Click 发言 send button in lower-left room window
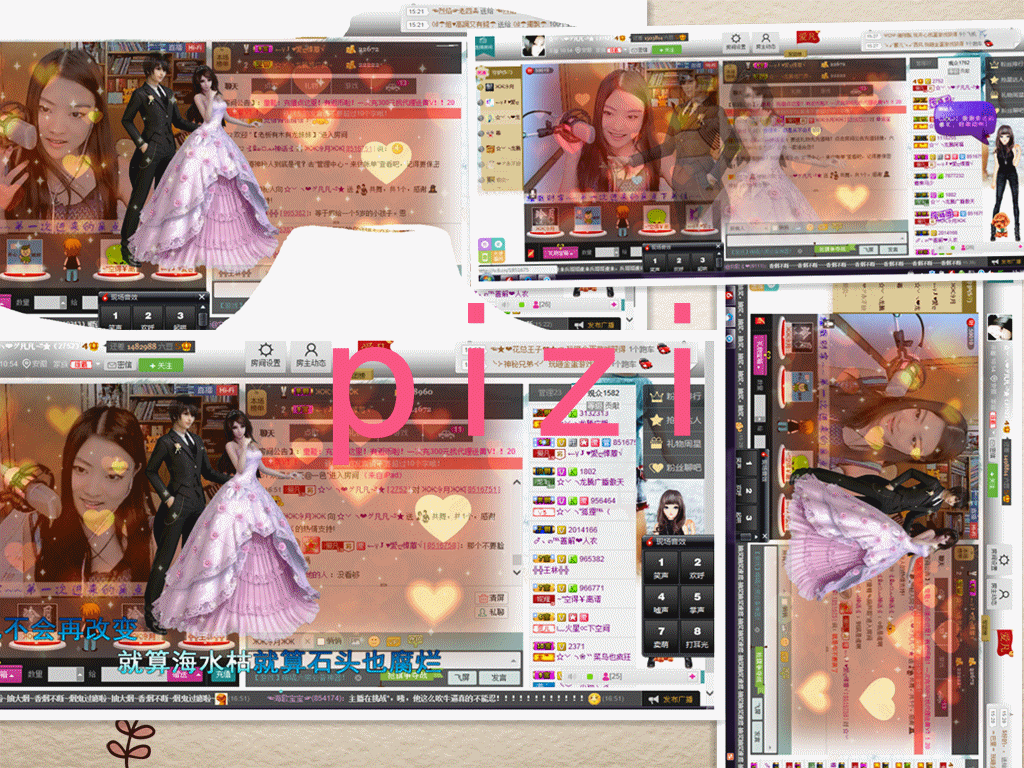The image size is (1024, 768). [x=500, y=678]
